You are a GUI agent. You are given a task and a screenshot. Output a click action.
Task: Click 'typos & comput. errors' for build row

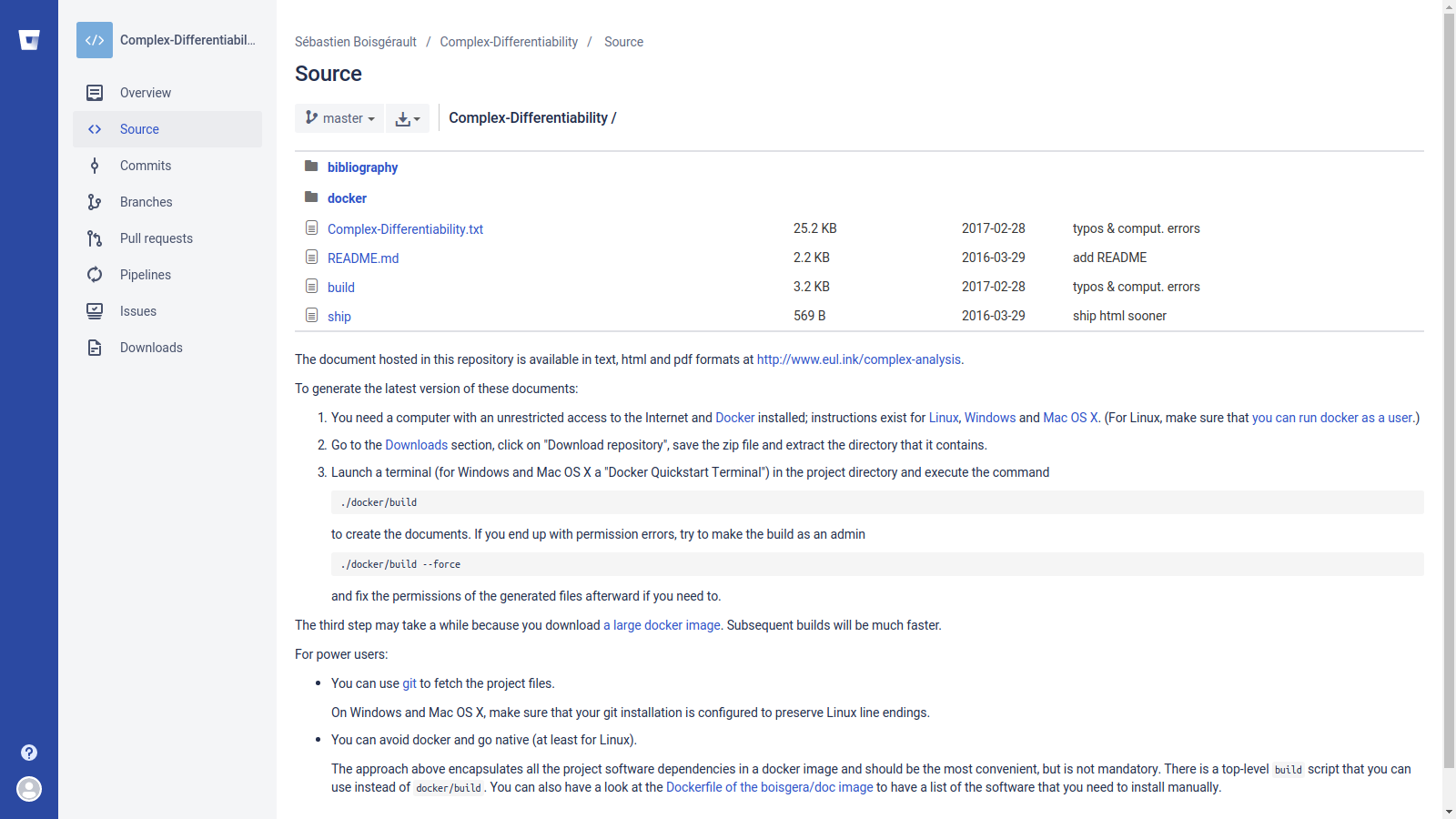1136,287
